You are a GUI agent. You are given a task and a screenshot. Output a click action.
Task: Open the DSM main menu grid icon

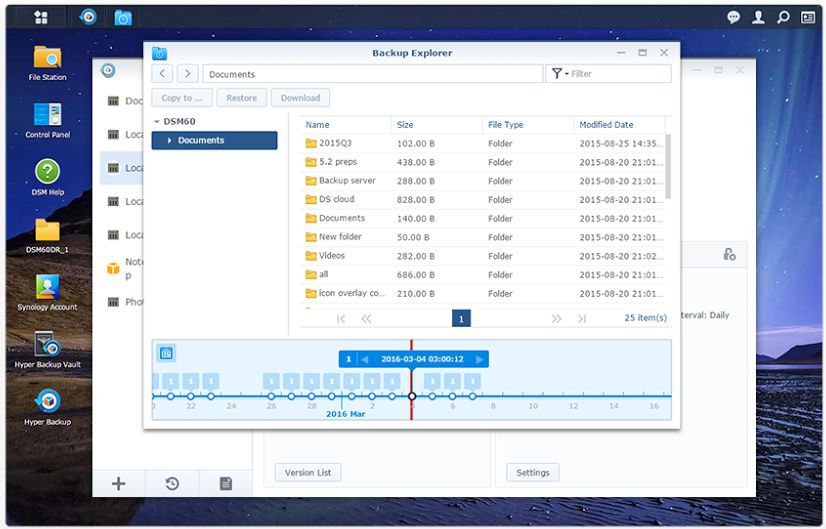41,17
